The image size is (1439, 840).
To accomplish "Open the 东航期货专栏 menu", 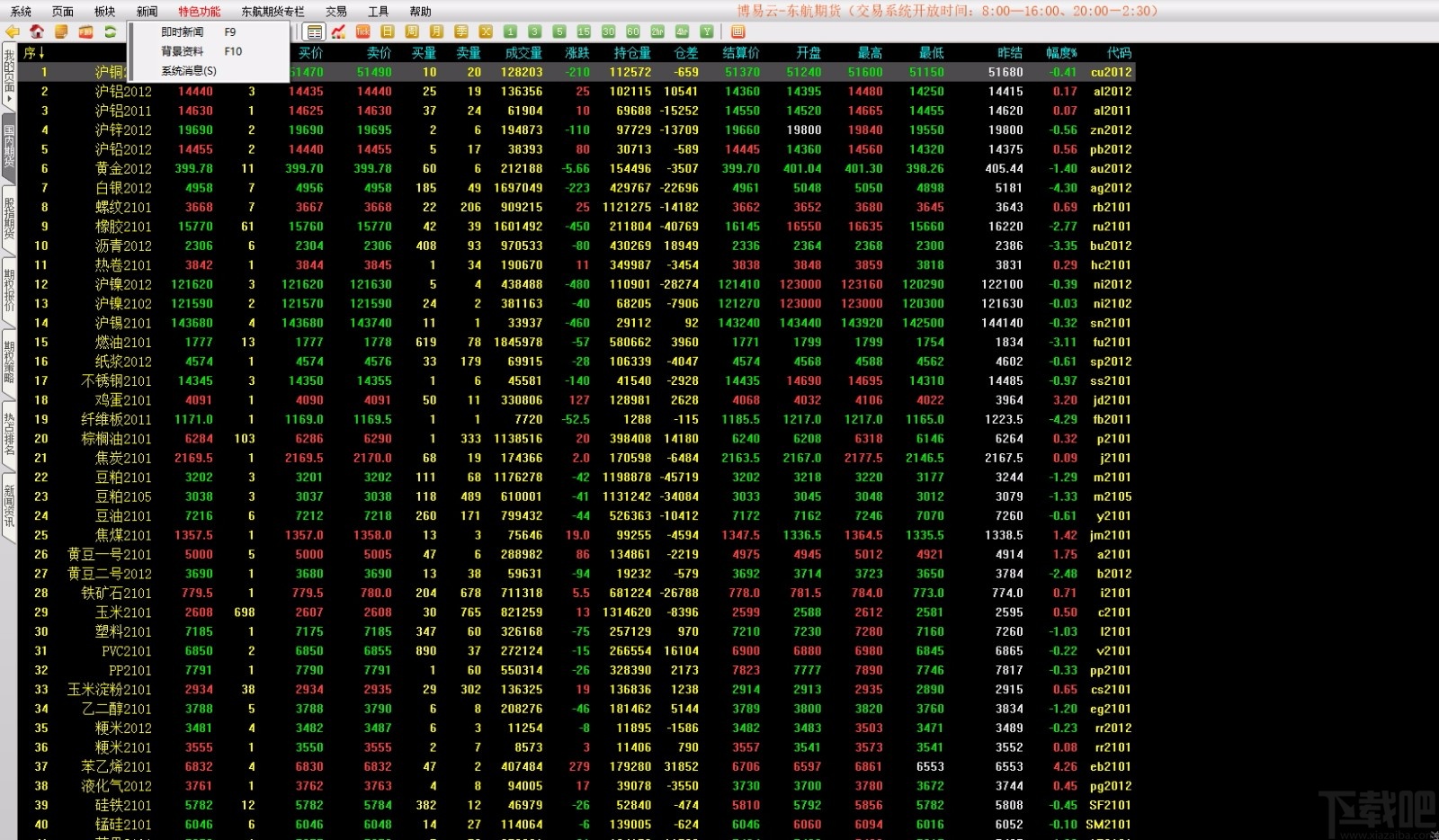I will pyautogui.click(x=273, y=12).
